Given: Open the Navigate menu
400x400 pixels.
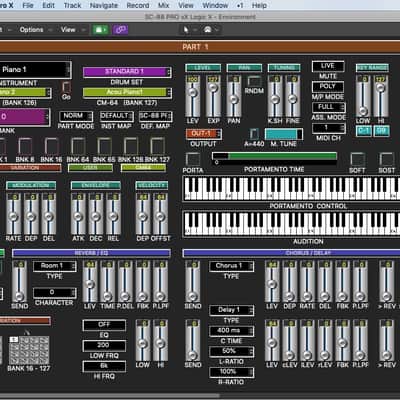Looking at the screenshot, I should point(104,5).
